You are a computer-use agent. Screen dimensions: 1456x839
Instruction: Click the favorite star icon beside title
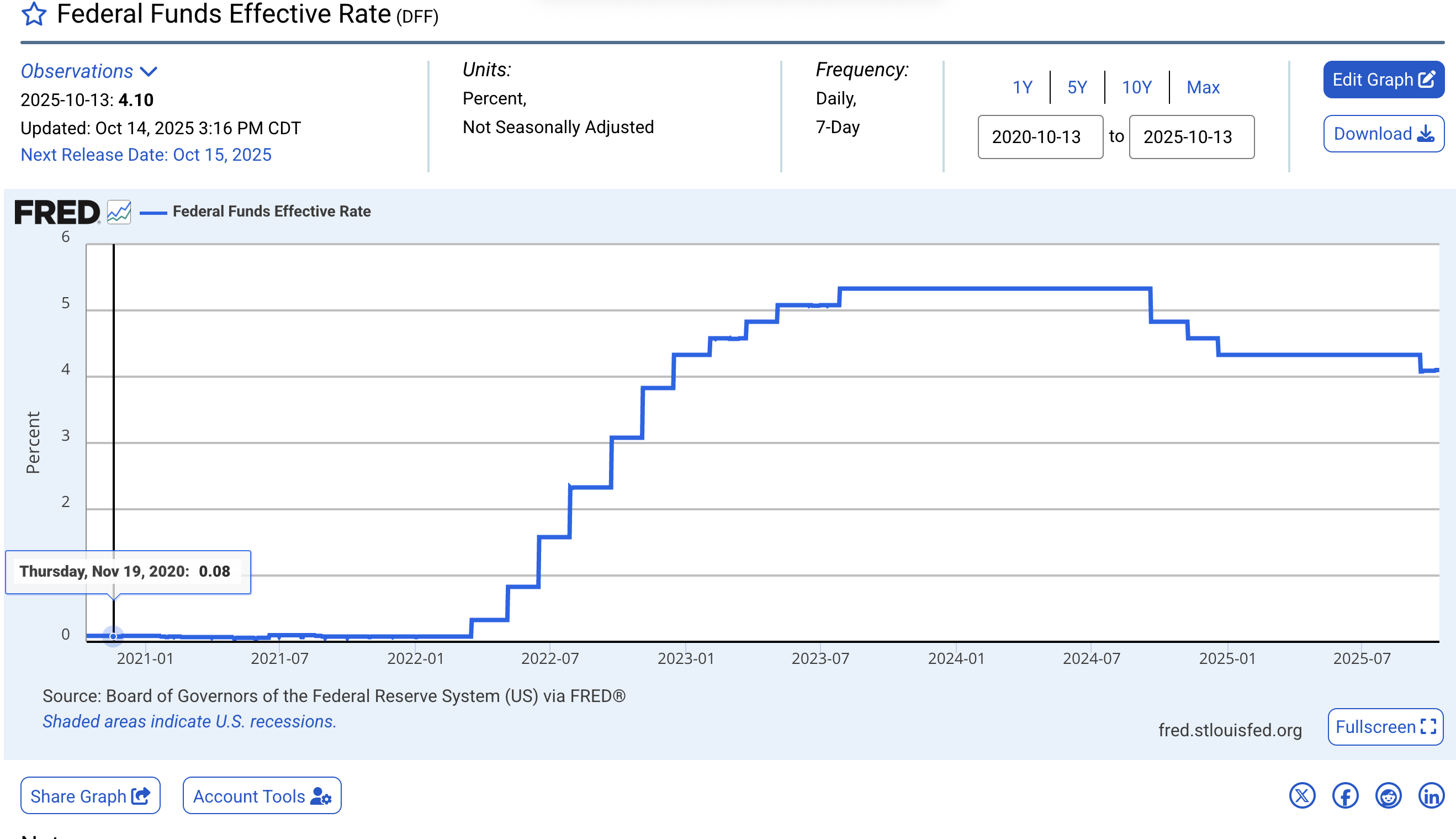click(x=34, y=14)
